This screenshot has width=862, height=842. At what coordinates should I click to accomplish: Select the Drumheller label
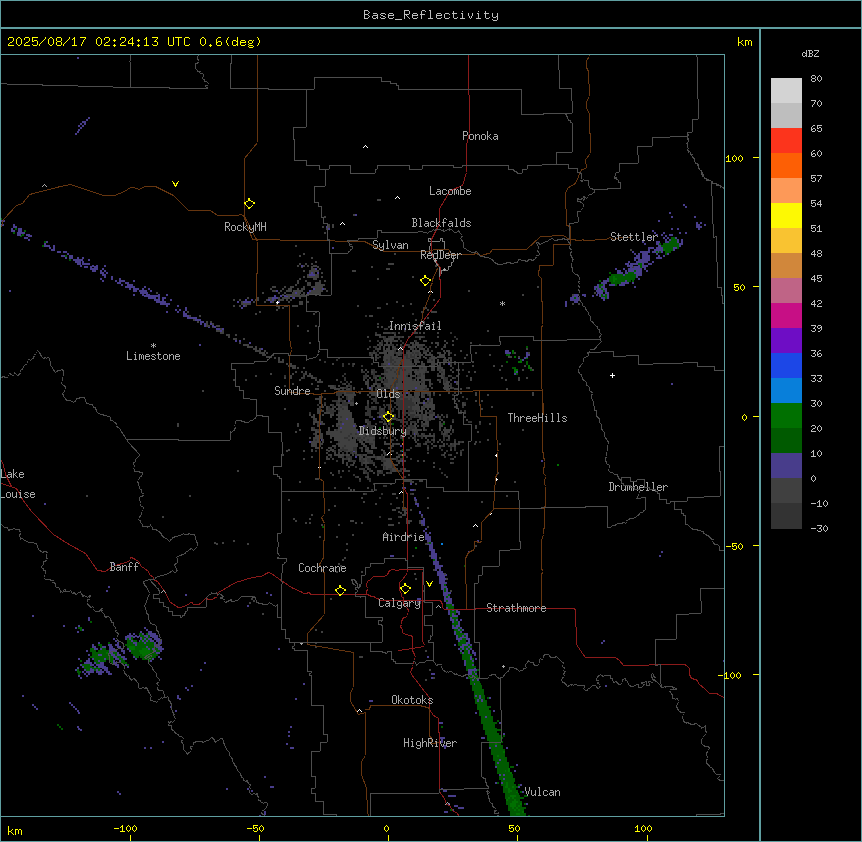[x=638, y=487]
